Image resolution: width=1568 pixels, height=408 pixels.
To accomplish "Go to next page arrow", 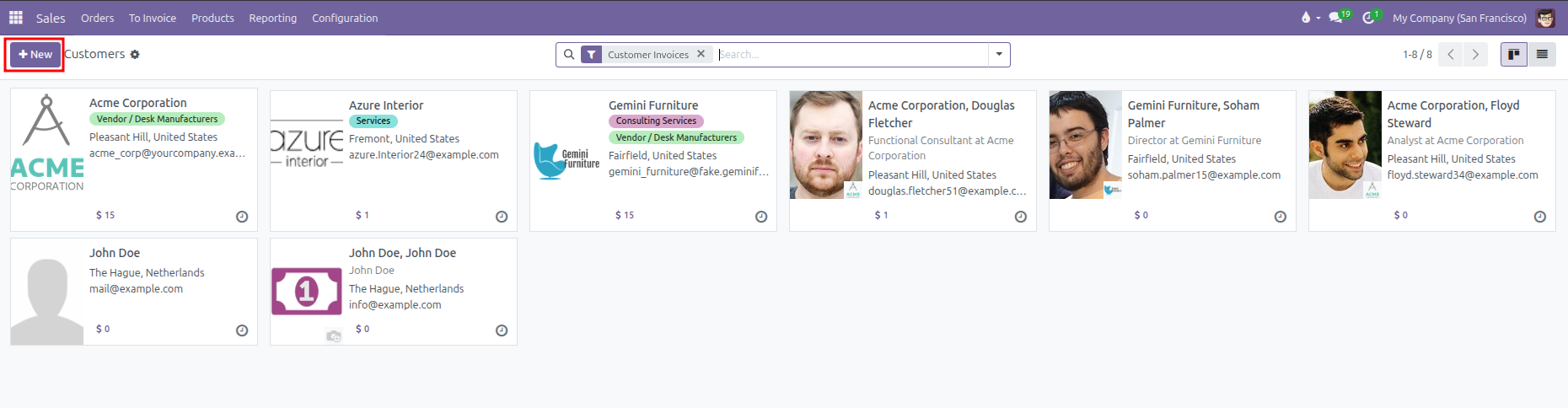I will click(x=1475, y=55).
